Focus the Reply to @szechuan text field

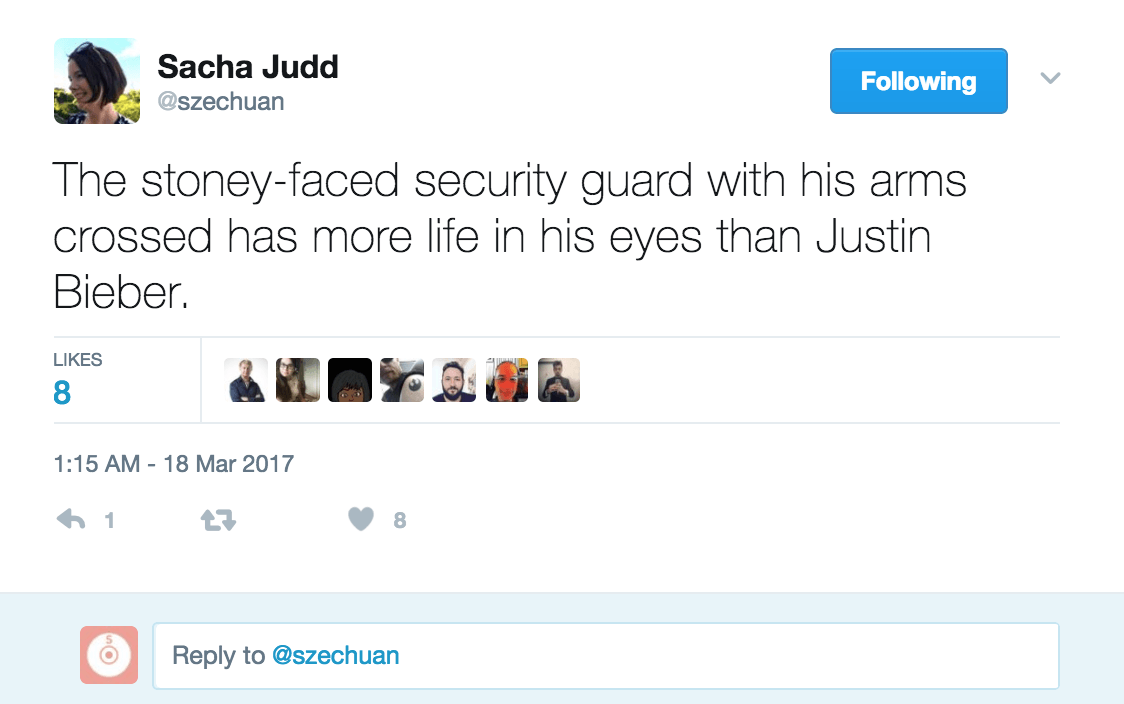(x=605, y=656)
